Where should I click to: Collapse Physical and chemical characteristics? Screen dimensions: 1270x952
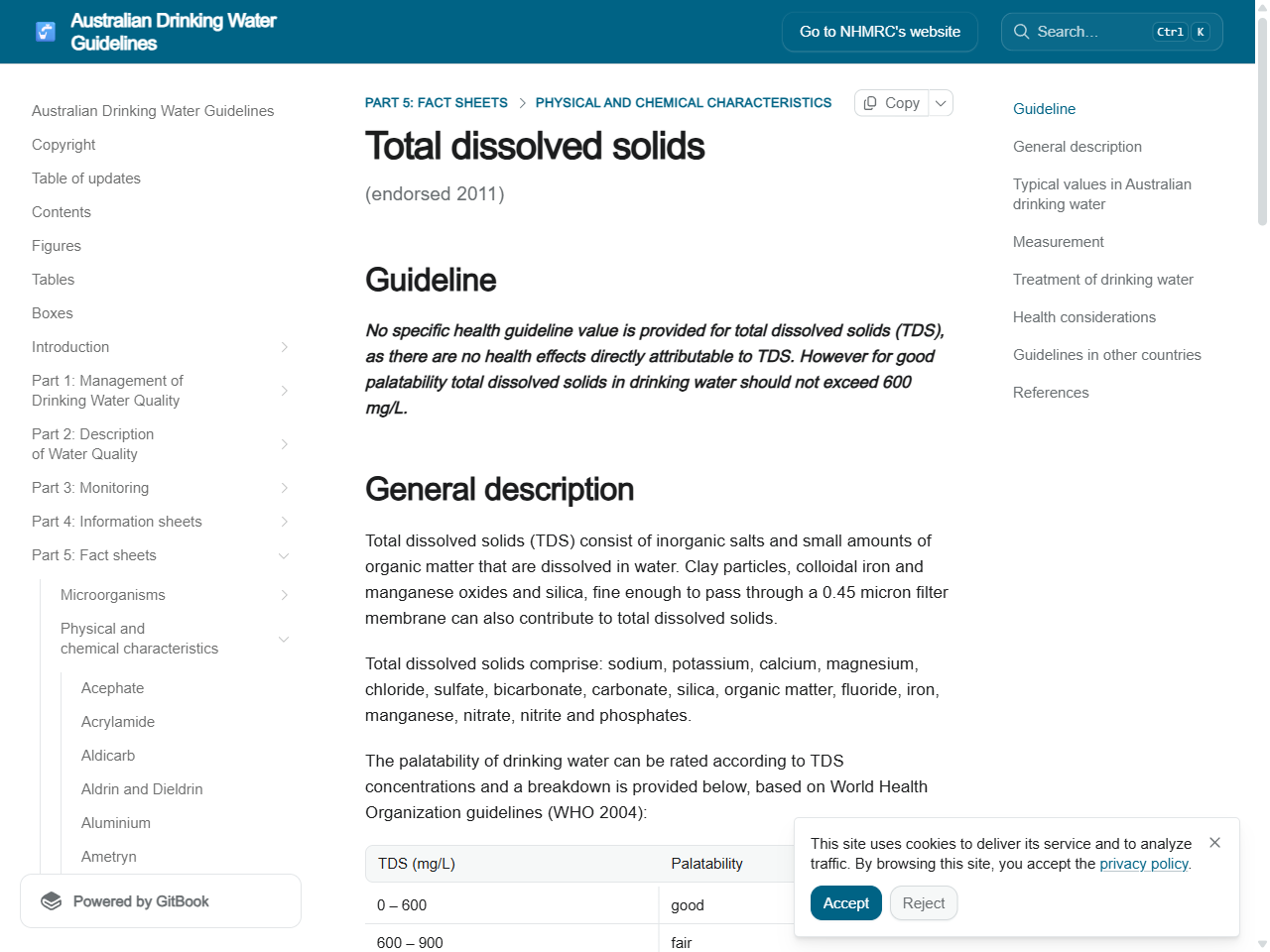(285, 639)
